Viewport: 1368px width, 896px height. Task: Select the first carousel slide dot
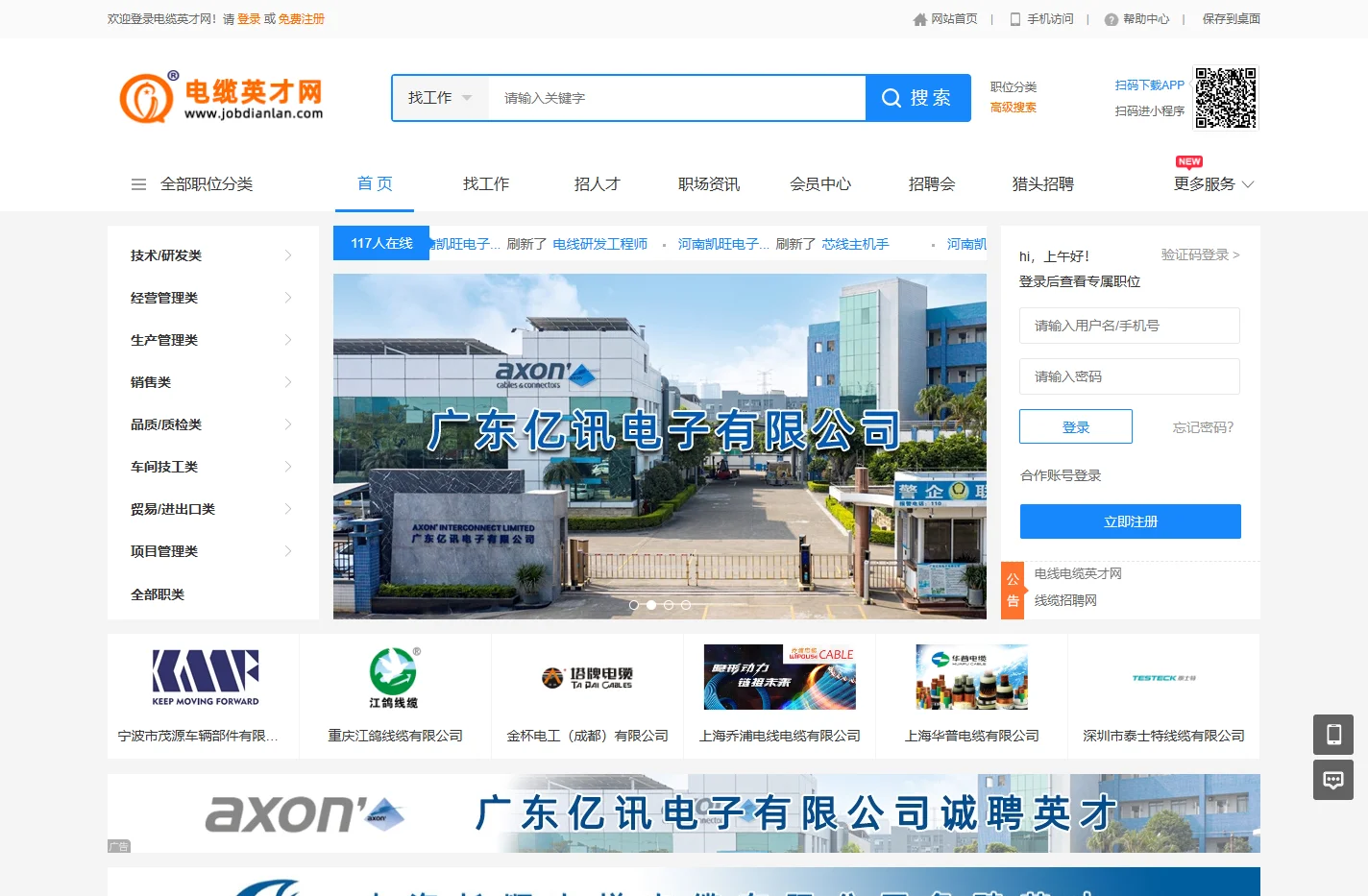(x=634, y=605)
